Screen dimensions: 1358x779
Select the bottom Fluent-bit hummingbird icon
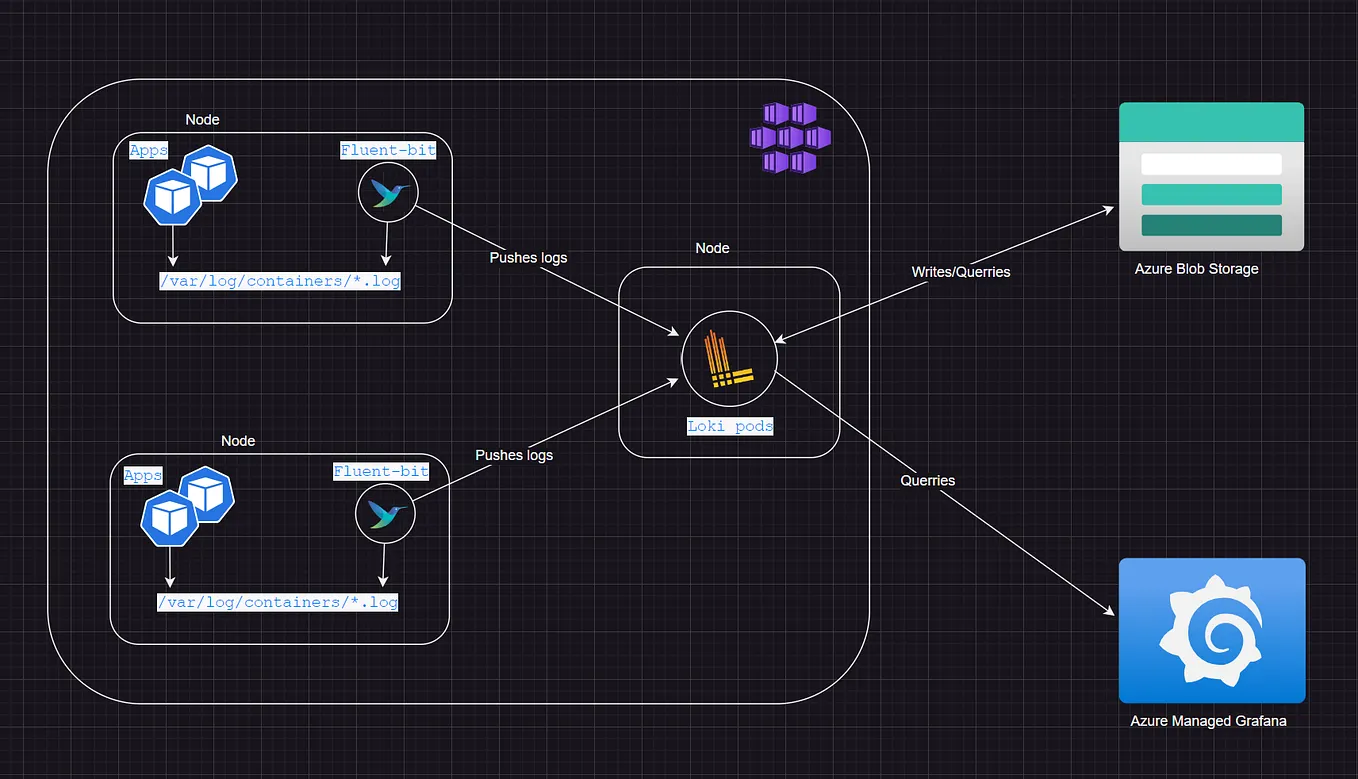[384, 513]
